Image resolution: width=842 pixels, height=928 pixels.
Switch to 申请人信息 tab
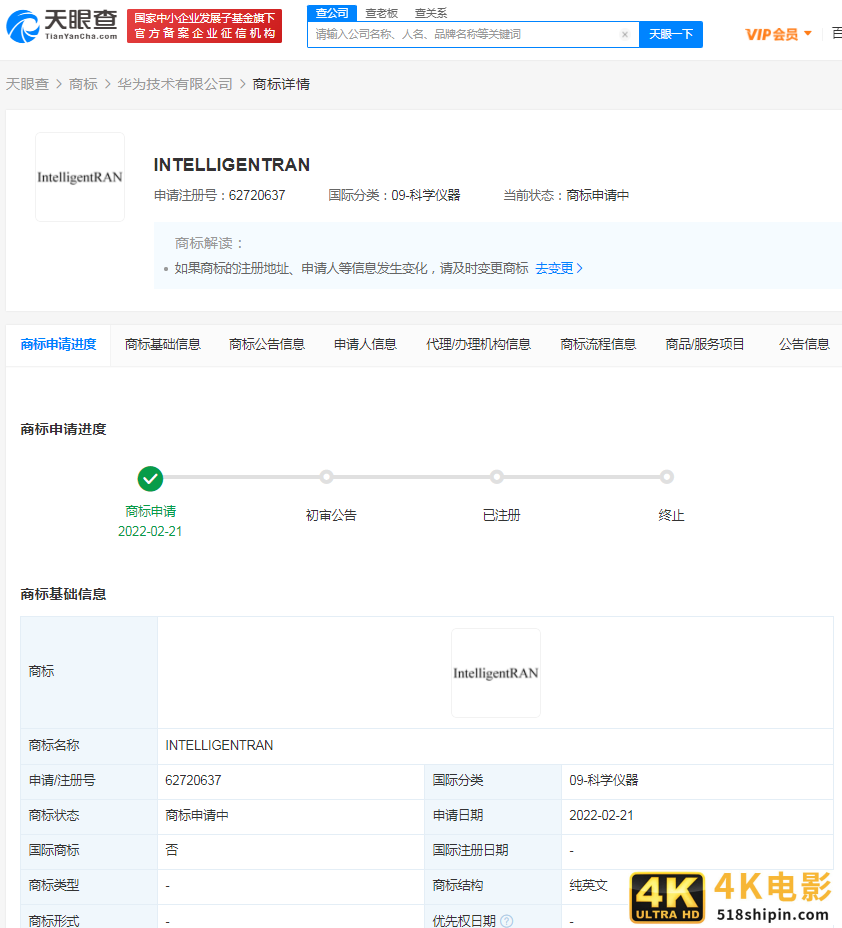click(365, 344)
